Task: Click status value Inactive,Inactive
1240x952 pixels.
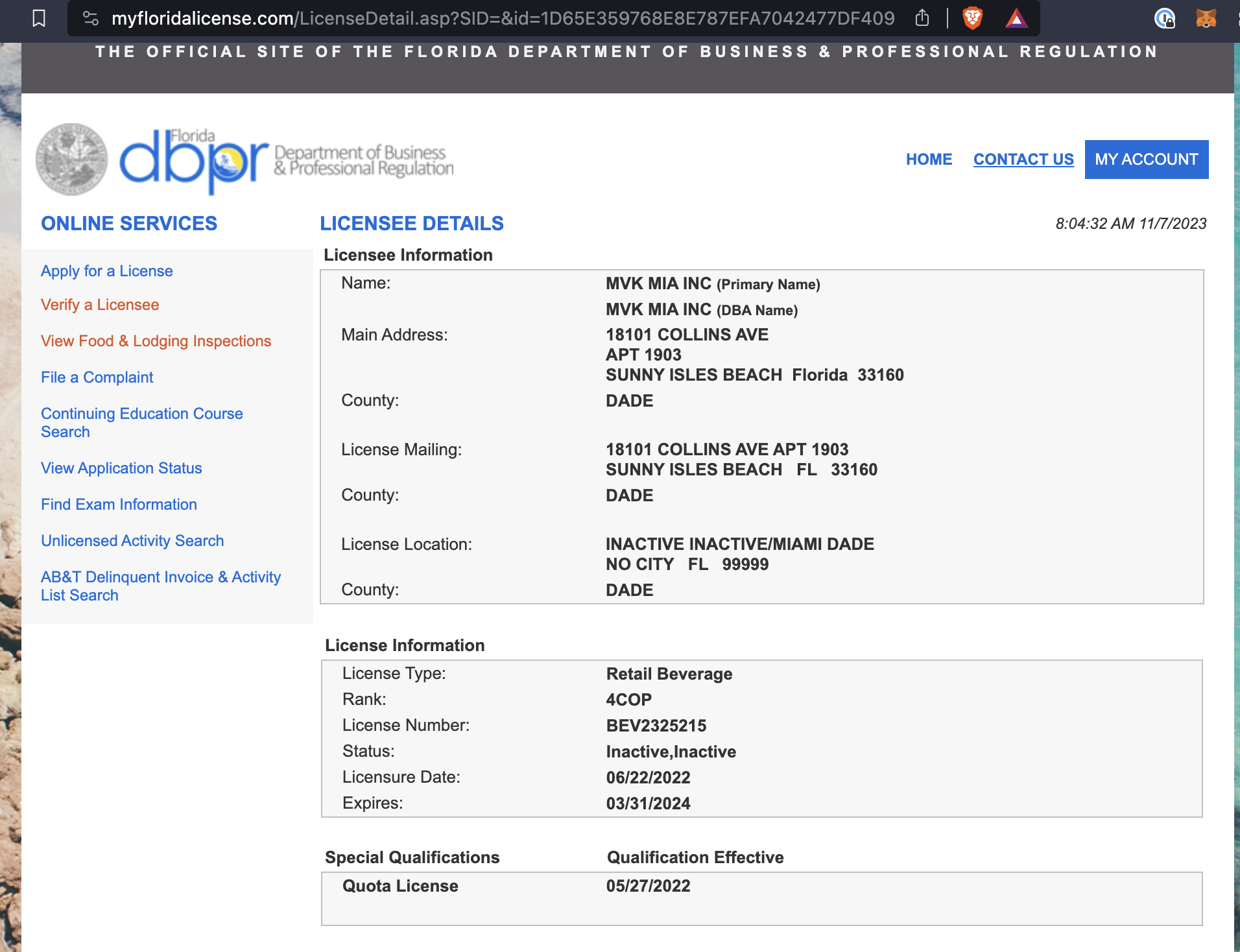Action: coord(671,752)
